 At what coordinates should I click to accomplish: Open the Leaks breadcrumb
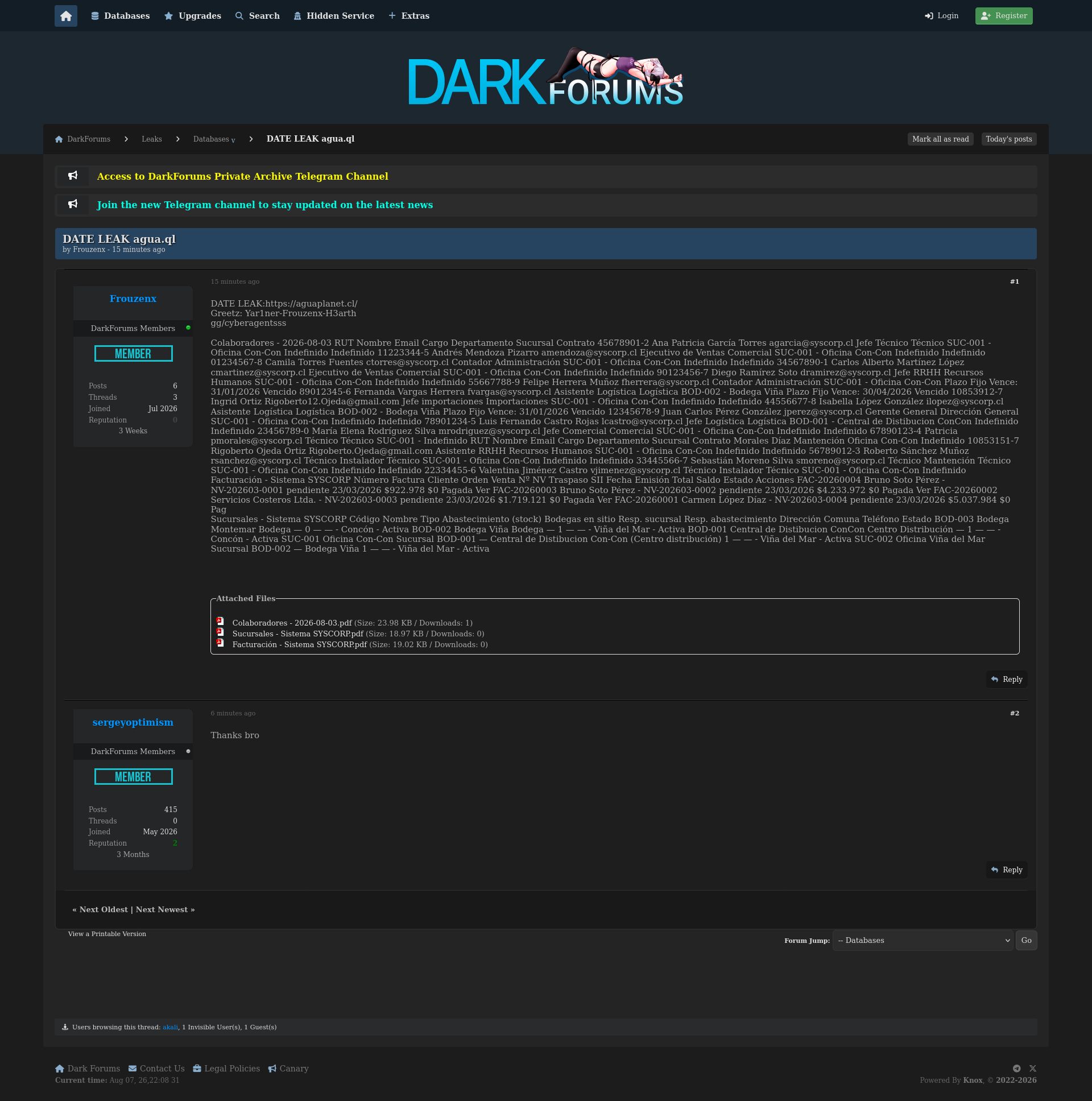pyautogui.click(x=152, y=139)
